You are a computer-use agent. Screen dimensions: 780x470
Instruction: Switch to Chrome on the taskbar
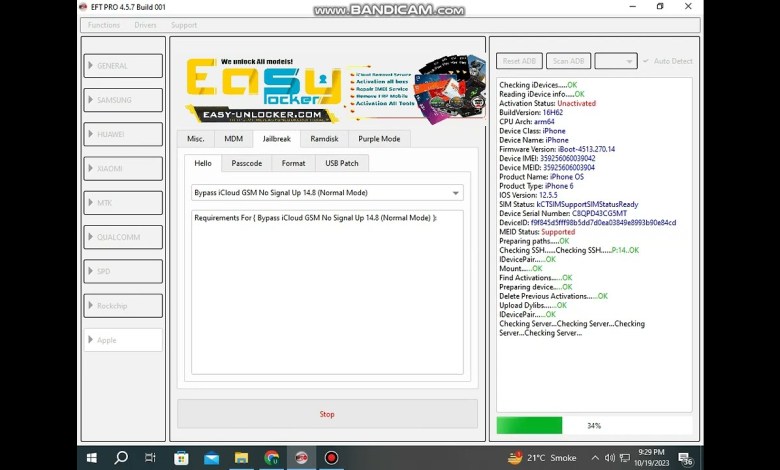point(271,458)
